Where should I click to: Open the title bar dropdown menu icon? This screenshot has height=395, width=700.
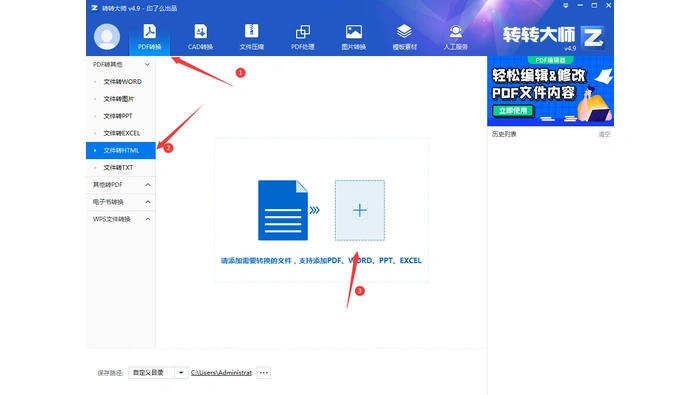pyautogui.click(x=566, y=6)
